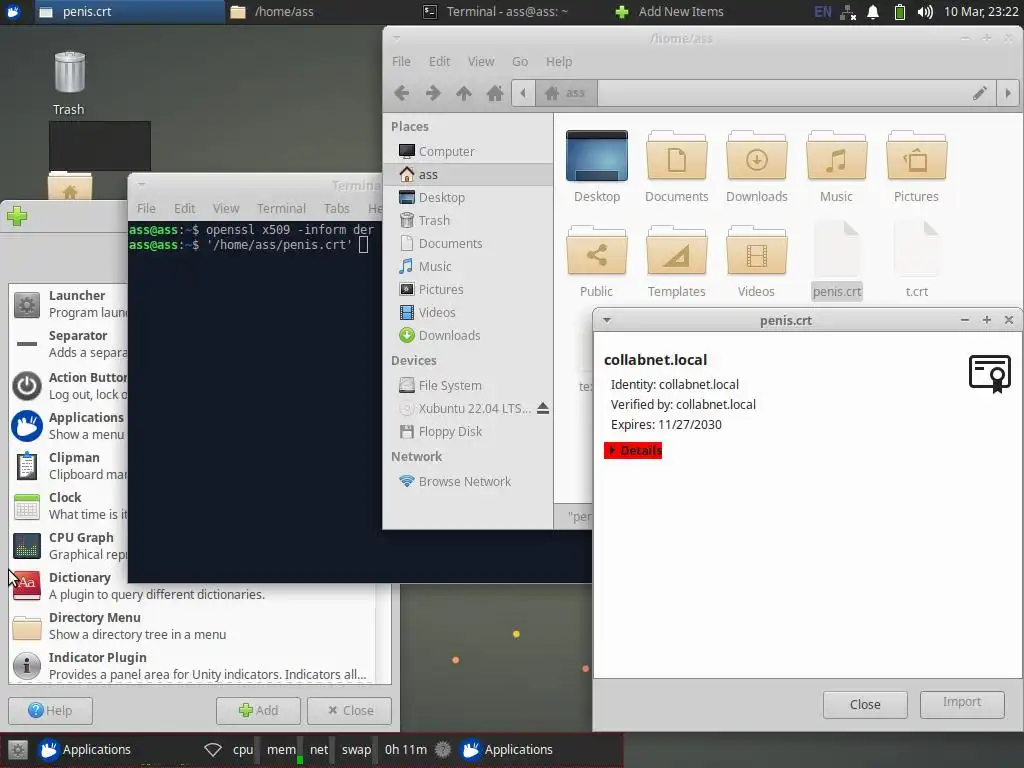This screenshot has height=768, width=1024.
Task: Select the Launcher item in the Add New Items list
Action: pyautogui.click(x=69, y=304)
